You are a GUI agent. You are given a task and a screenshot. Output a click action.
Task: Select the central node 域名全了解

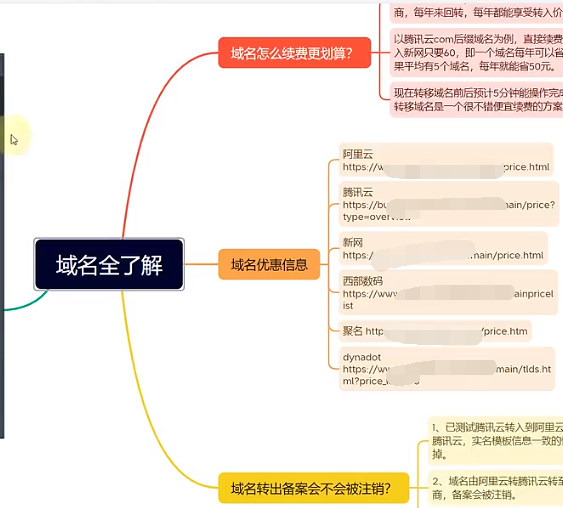pyautogui.click(x=109, y=264)
